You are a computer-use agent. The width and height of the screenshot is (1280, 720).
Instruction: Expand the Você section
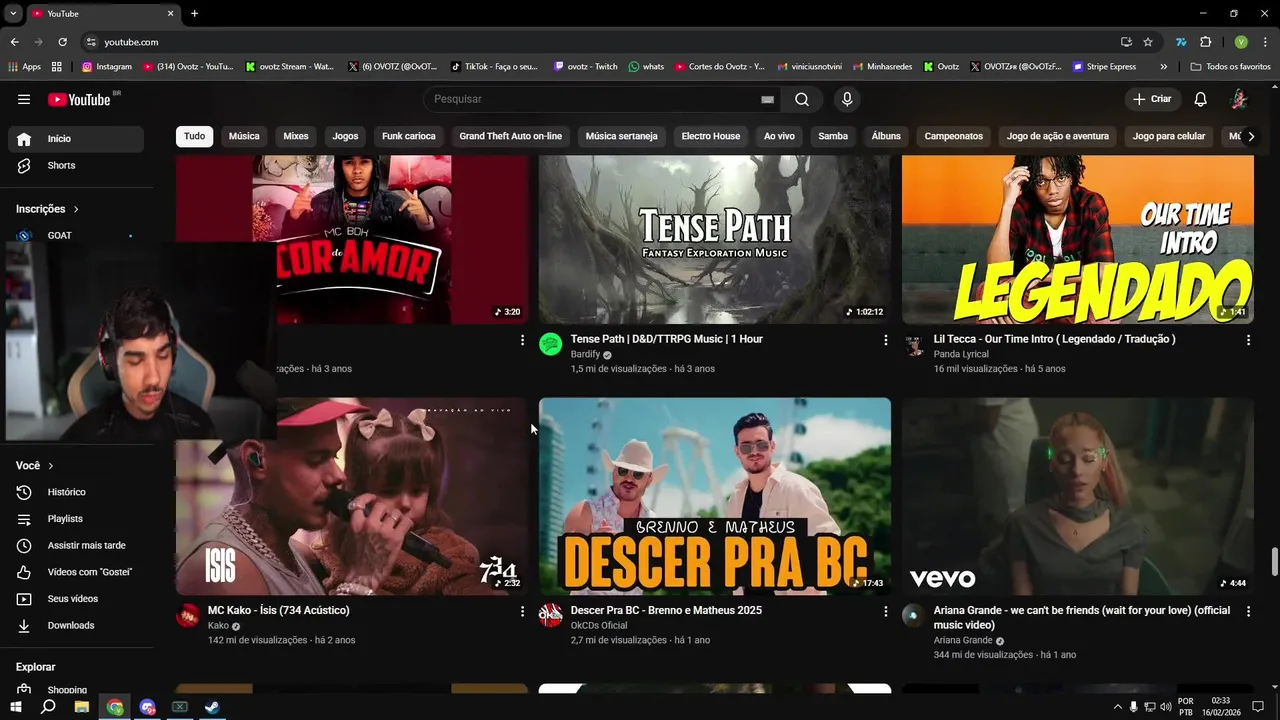click(35, 466)
